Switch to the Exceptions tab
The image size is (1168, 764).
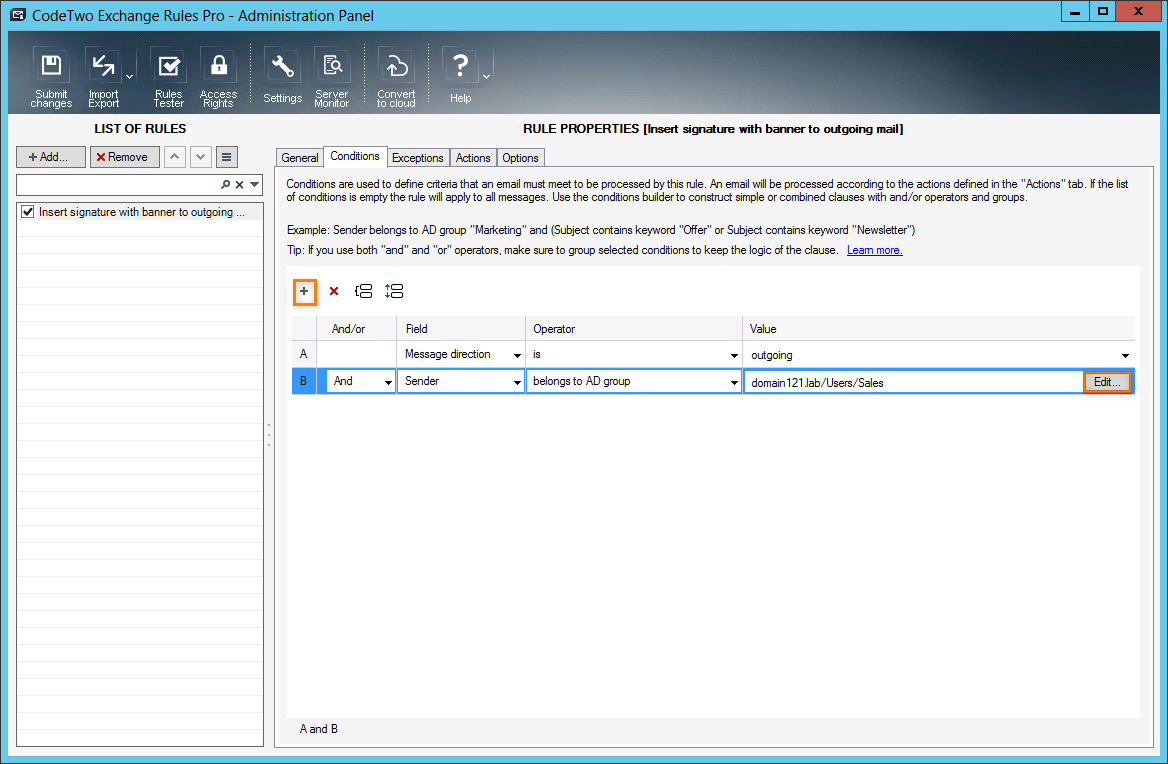click(x=418, y=158)
